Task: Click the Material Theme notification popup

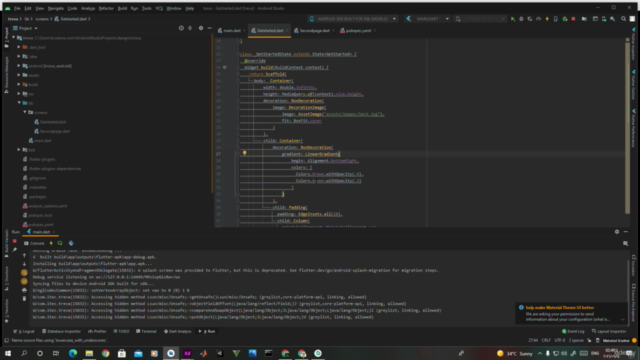Action: [571, 313]
